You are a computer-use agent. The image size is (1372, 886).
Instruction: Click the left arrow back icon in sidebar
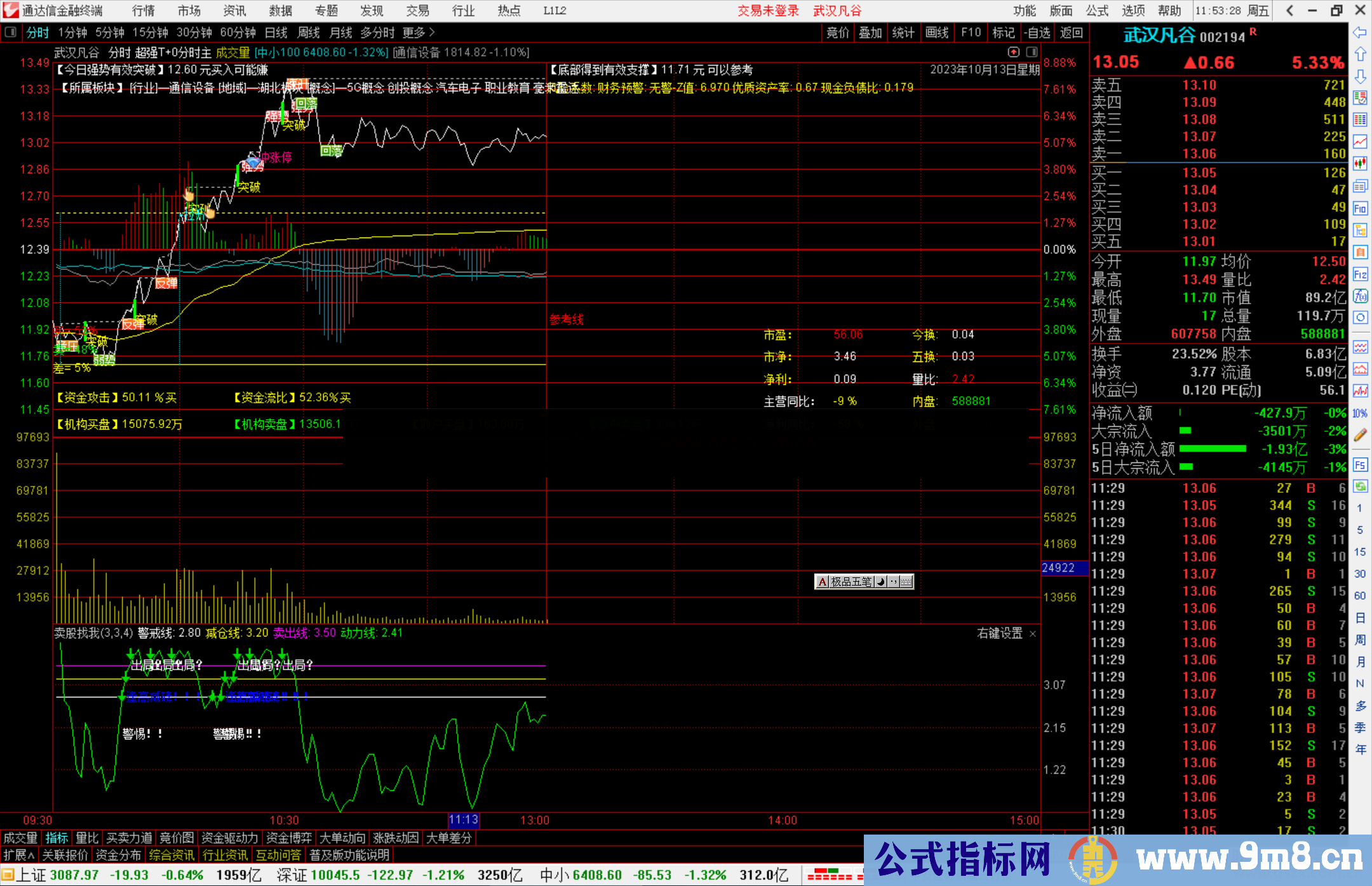pos(1360,32)
